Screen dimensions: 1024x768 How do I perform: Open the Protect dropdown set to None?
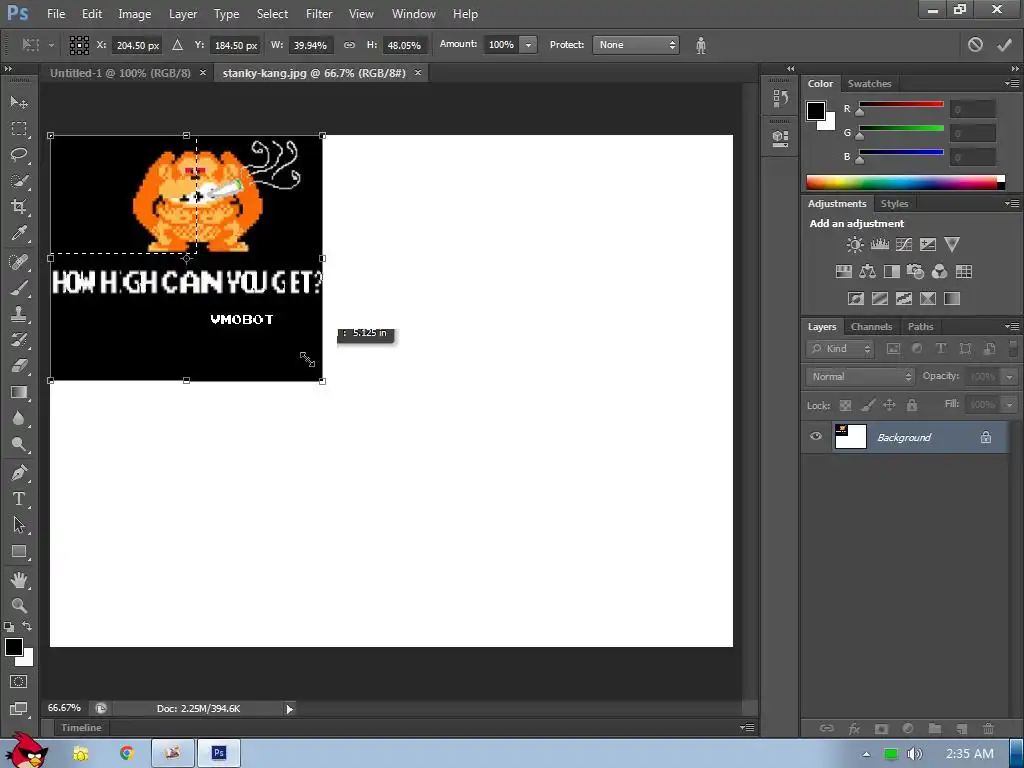pos(635,45)
